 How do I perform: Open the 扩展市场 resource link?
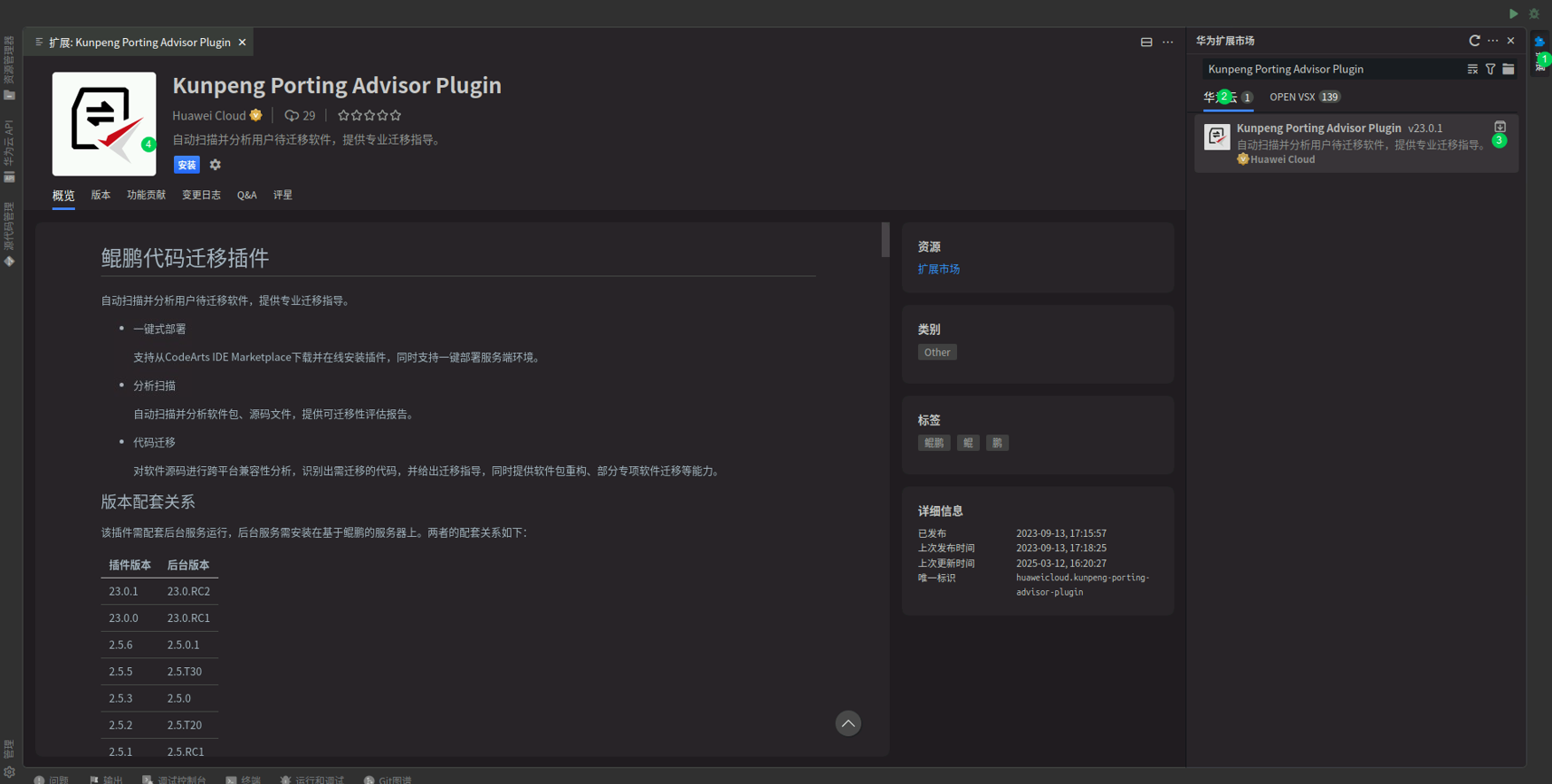[939, 270]
